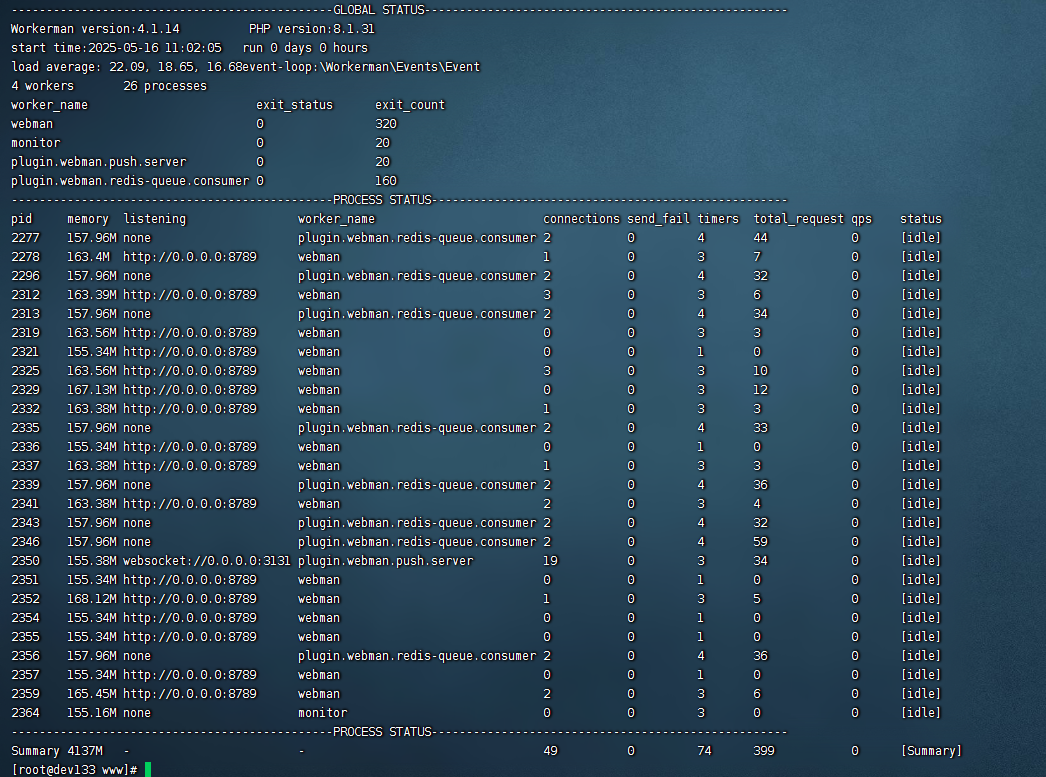
Task: Click total_request 59 for pid 2346
Action: point(760,542)
